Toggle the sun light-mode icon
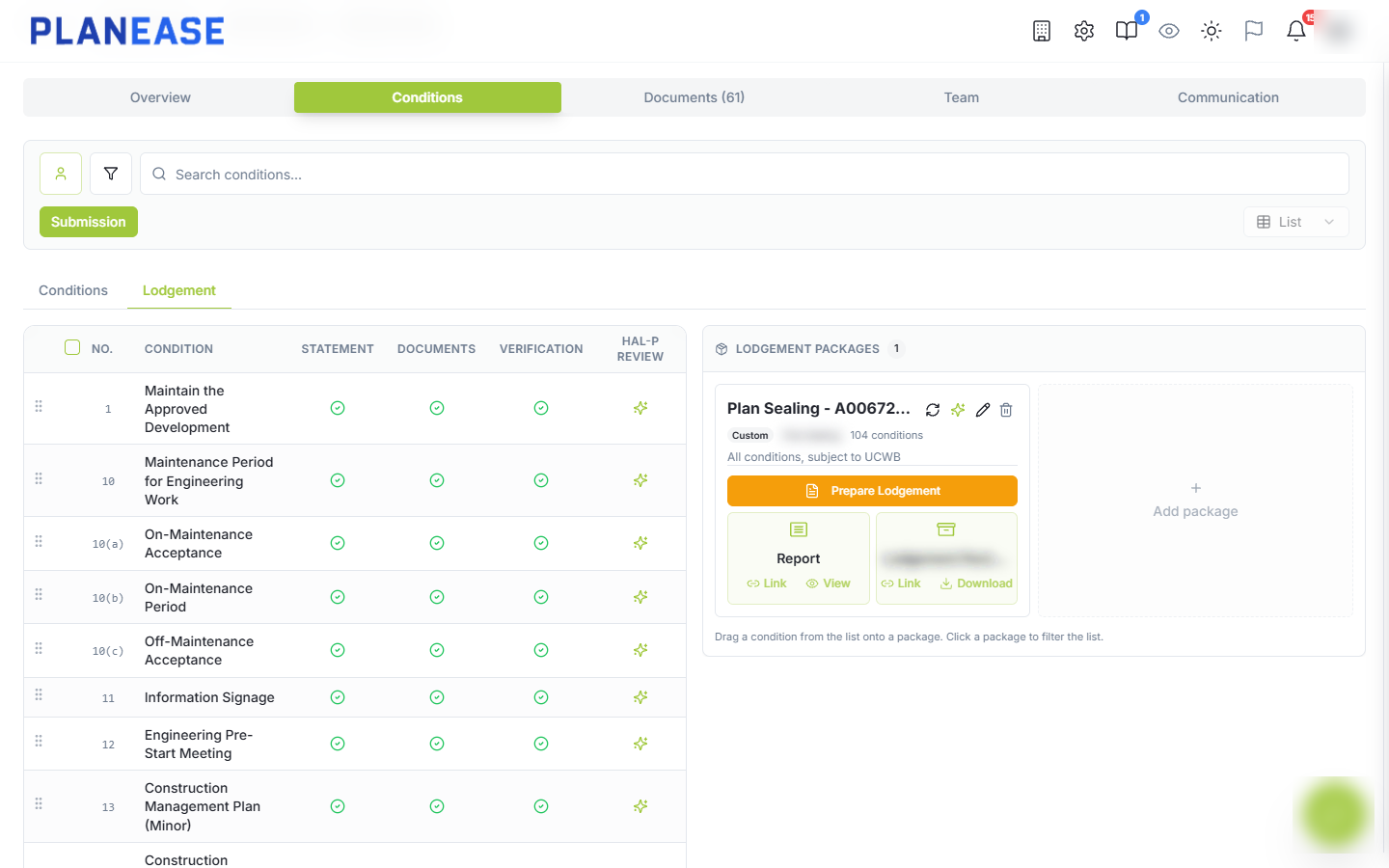Screen dimensions: 1389x868 [x=1212, y=31]
